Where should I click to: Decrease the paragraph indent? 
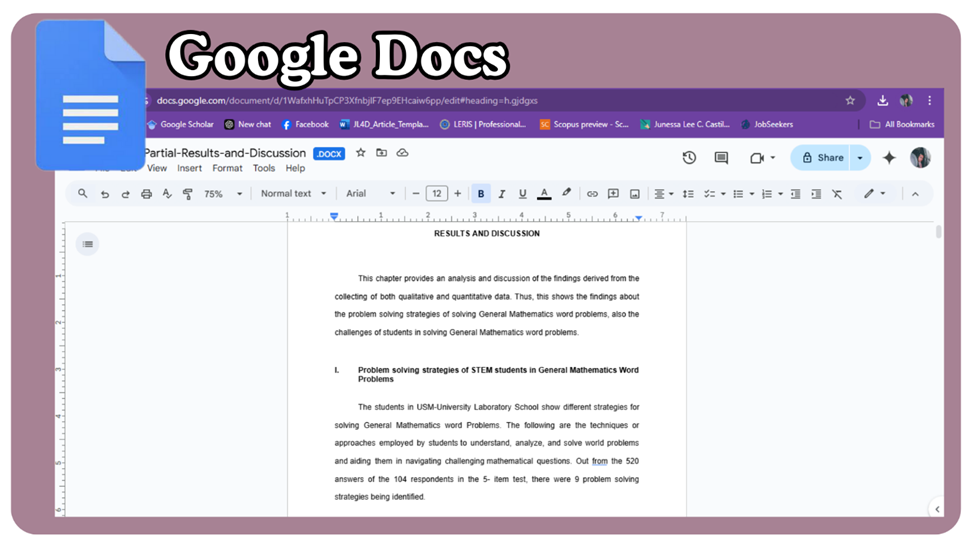point(795,194)
